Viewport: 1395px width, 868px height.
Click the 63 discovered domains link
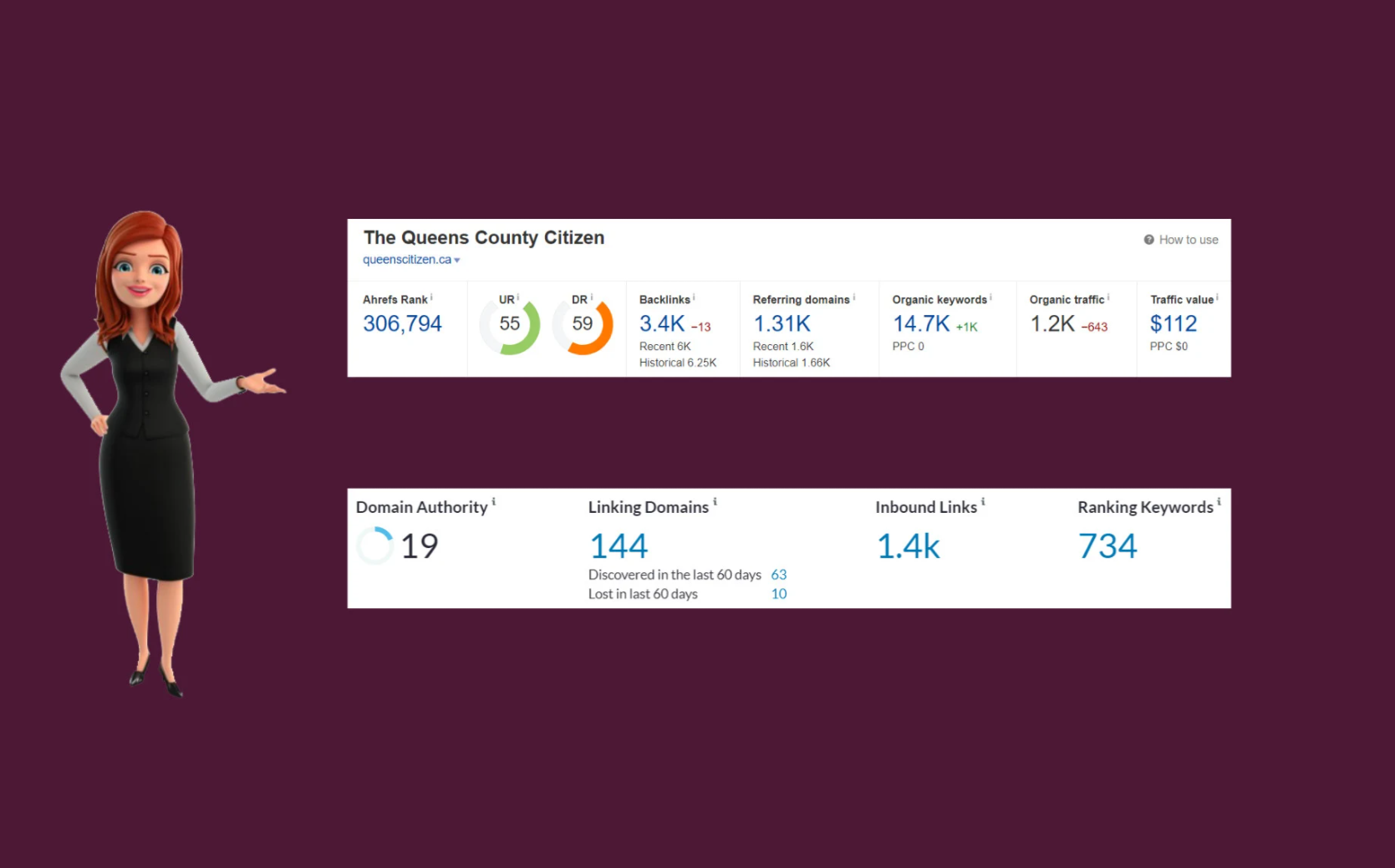point(779,575)
